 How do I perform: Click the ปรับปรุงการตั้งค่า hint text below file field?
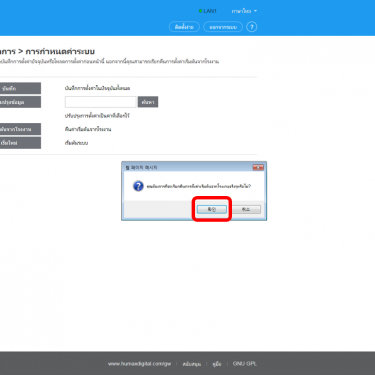click(x=97, y=116)
